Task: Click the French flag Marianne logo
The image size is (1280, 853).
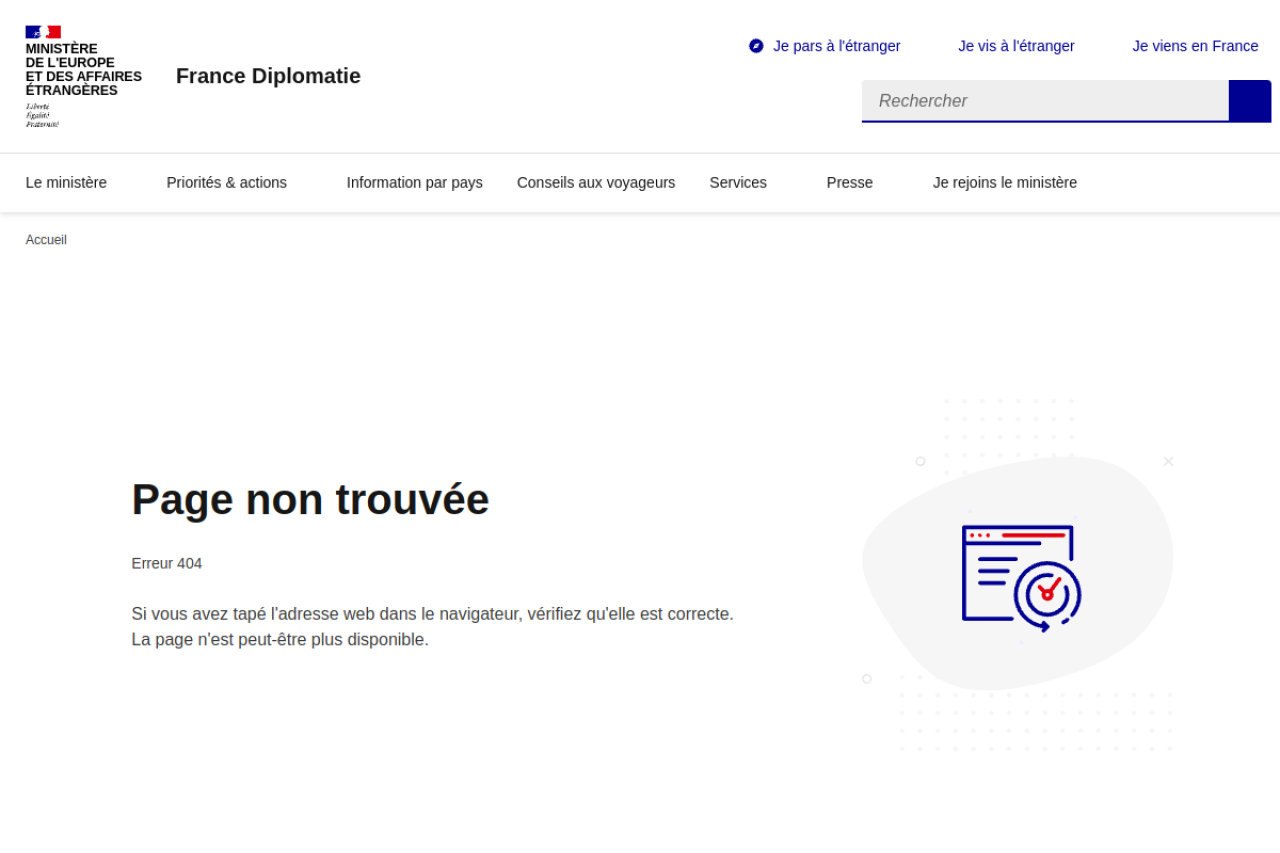Action: (43, 32)
